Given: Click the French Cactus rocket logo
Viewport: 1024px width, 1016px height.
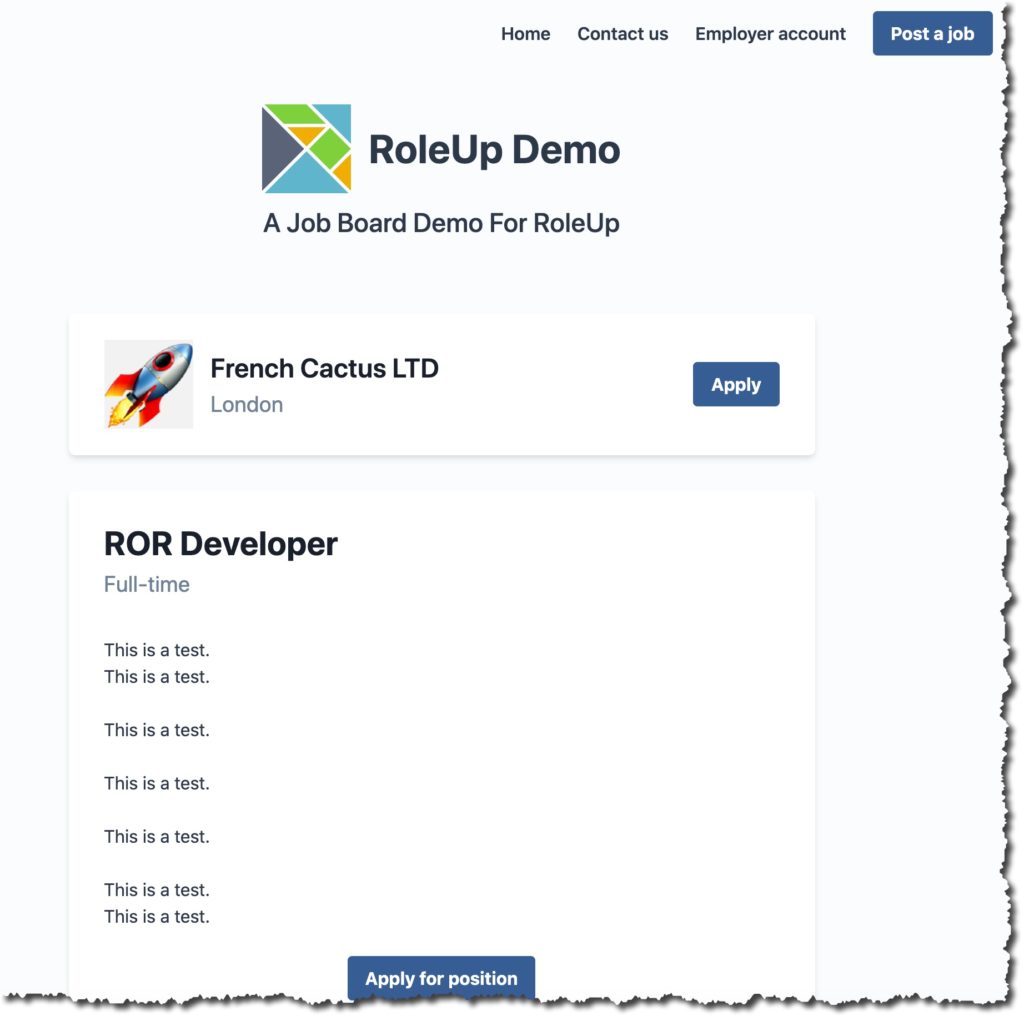Looking at the screenshot, I should pos(149,384).
